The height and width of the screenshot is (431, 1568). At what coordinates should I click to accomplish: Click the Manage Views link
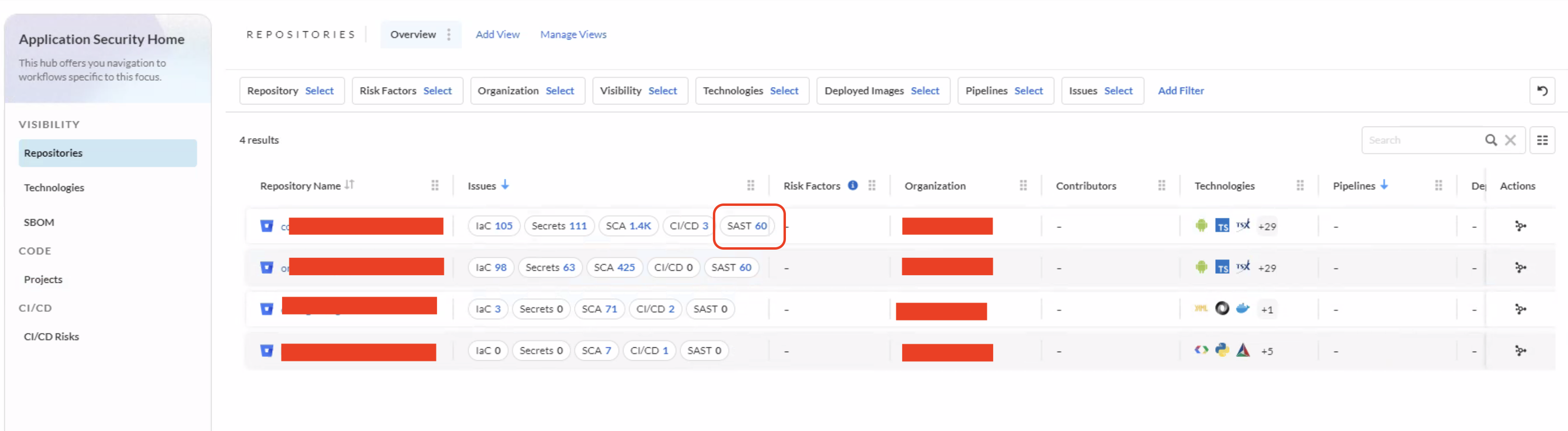point(573,35)
